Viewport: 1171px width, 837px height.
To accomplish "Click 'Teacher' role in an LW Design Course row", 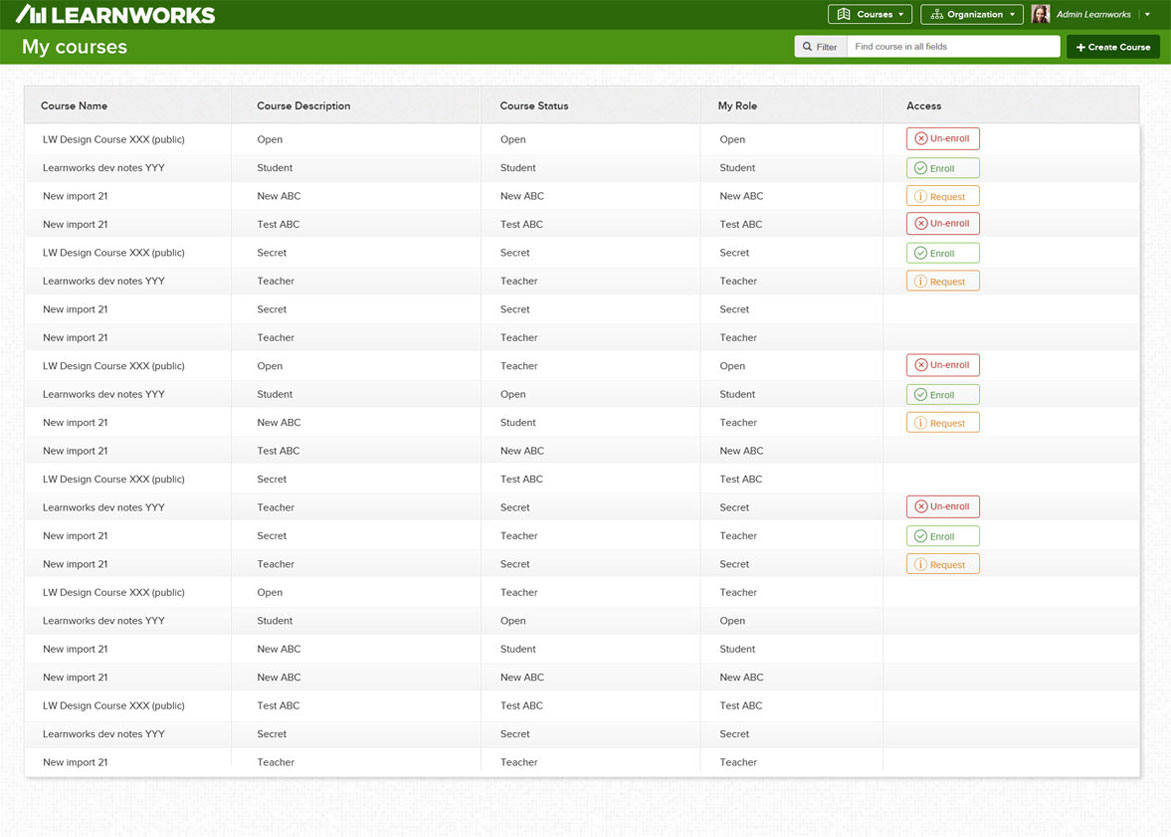I will click(738, 592).
